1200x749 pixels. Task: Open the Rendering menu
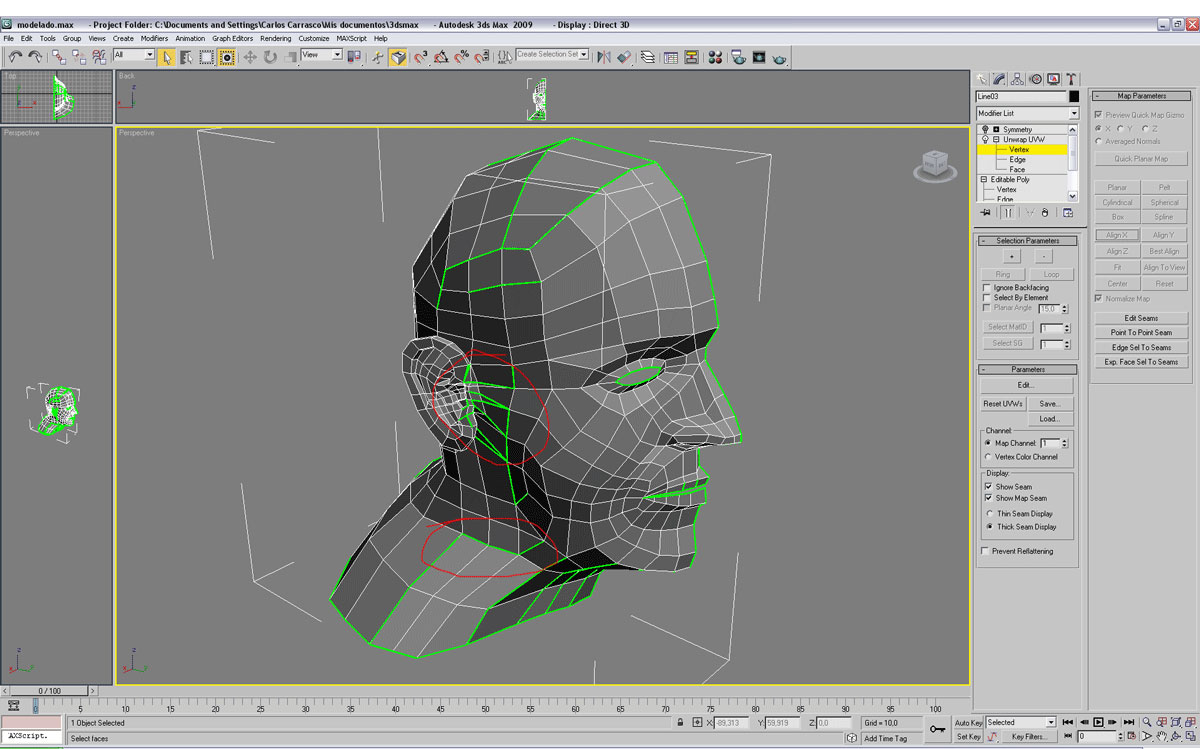click(x=276, y=38)
